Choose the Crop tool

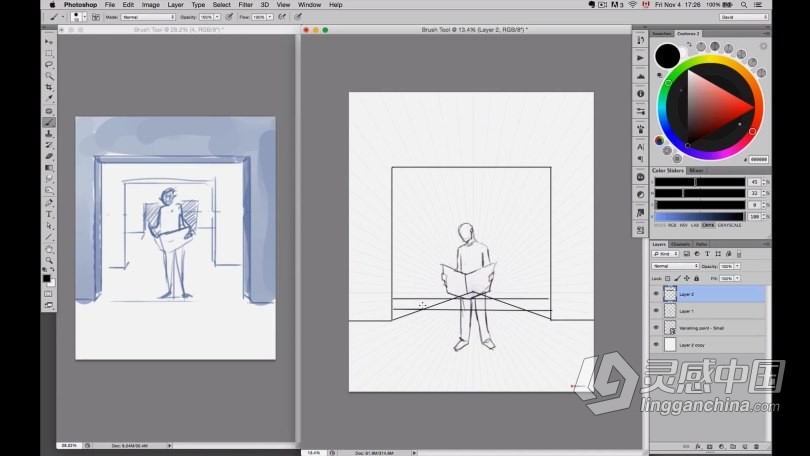tap(48, 87)
